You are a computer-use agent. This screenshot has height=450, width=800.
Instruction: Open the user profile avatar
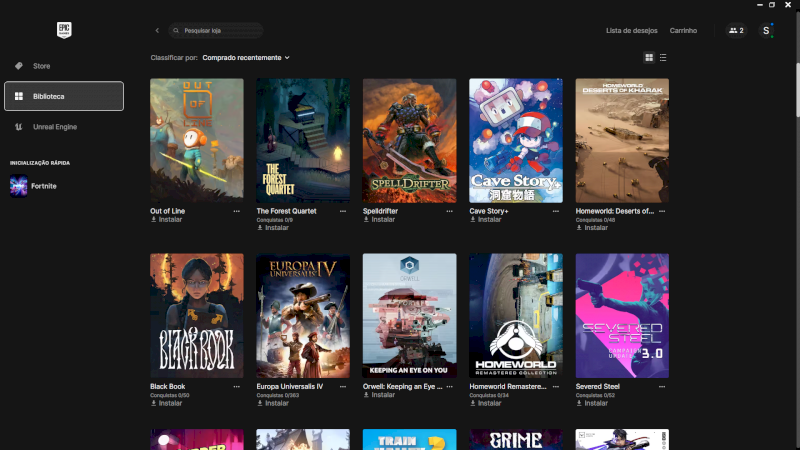[x=766, y=31]
